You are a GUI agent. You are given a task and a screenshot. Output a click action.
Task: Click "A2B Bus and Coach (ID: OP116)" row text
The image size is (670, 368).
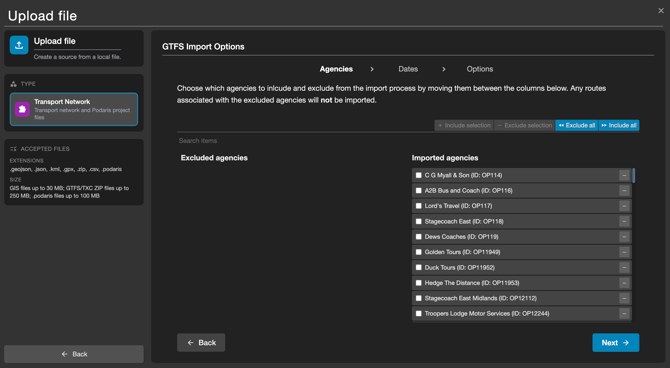468,191
